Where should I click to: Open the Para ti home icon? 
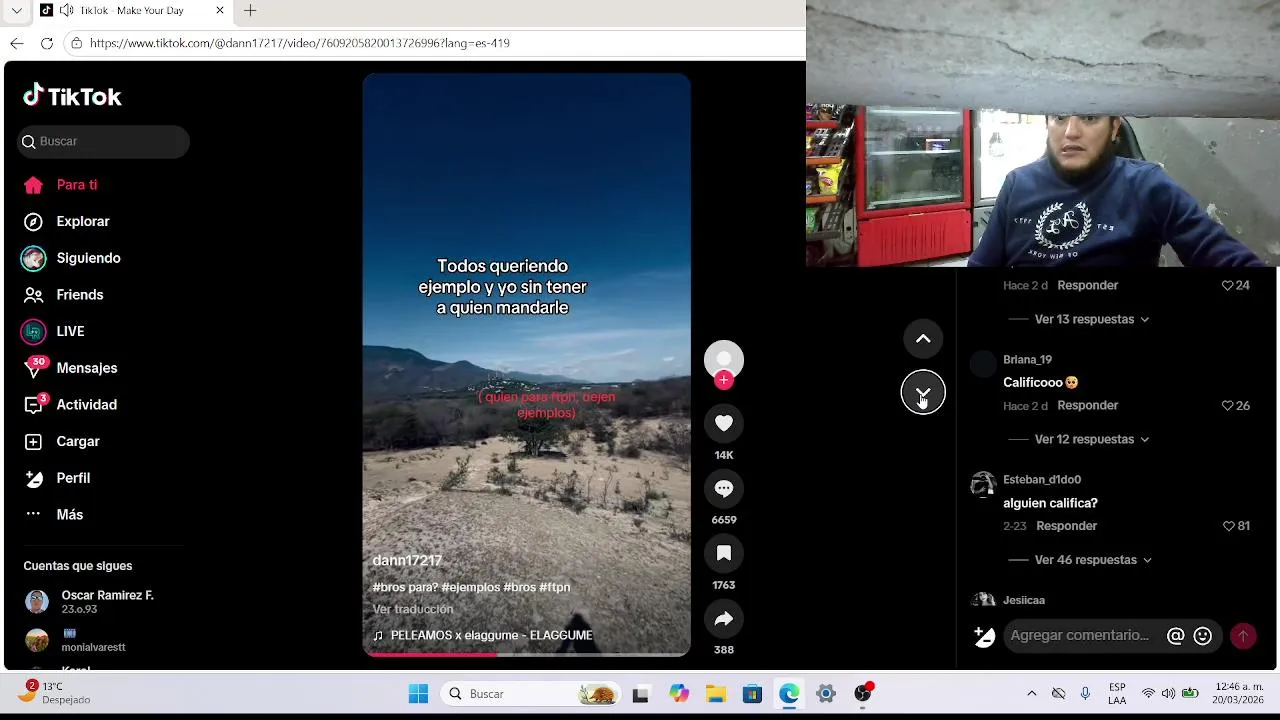33,185
